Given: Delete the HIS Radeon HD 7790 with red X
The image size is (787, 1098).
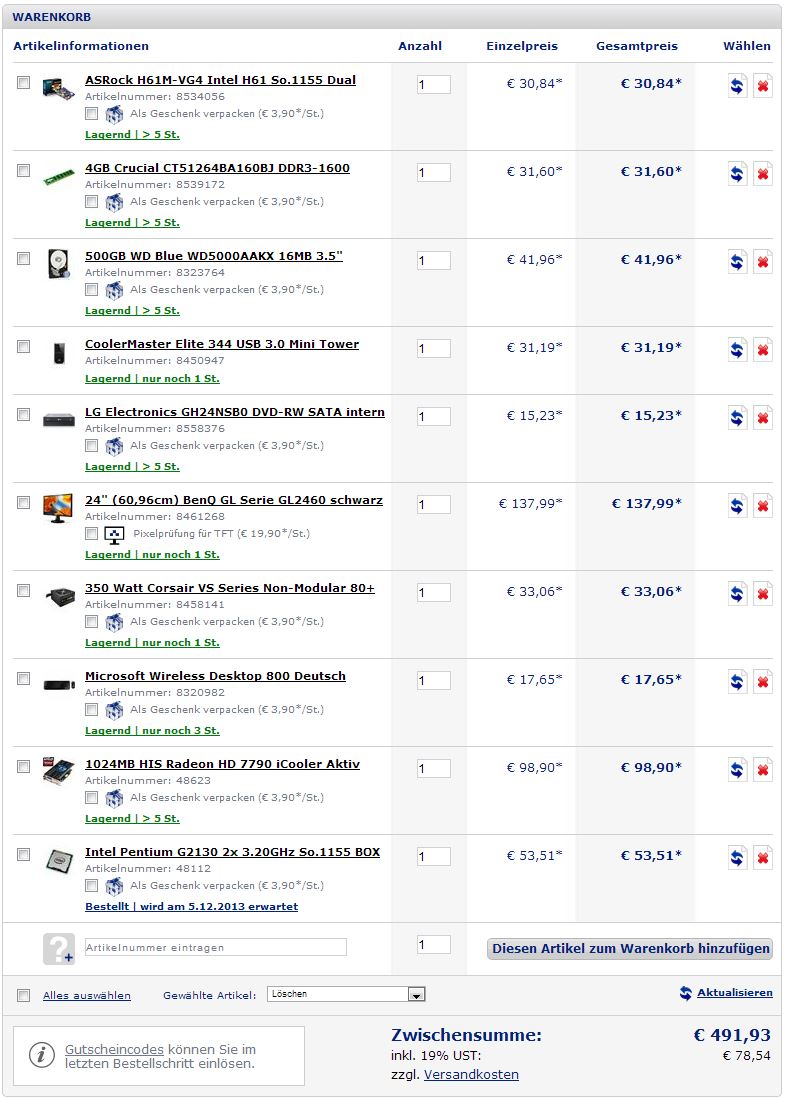Looking at the screenshot, I should click(762, 770).
